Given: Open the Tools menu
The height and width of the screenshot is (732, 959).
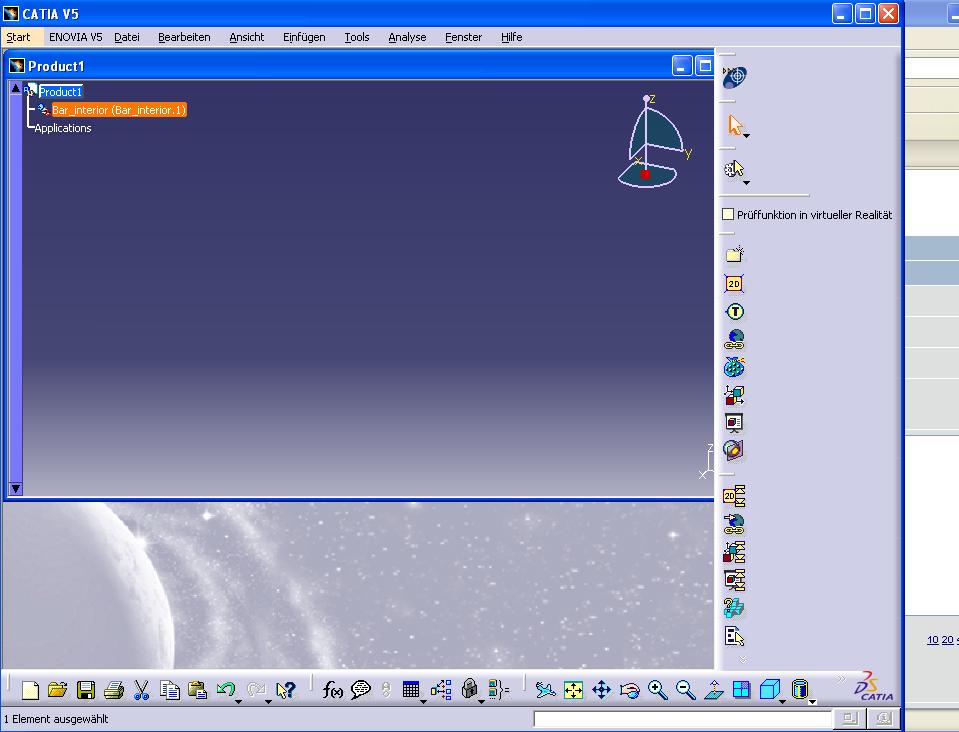Looking at the screenshot, I should [357, 37].
